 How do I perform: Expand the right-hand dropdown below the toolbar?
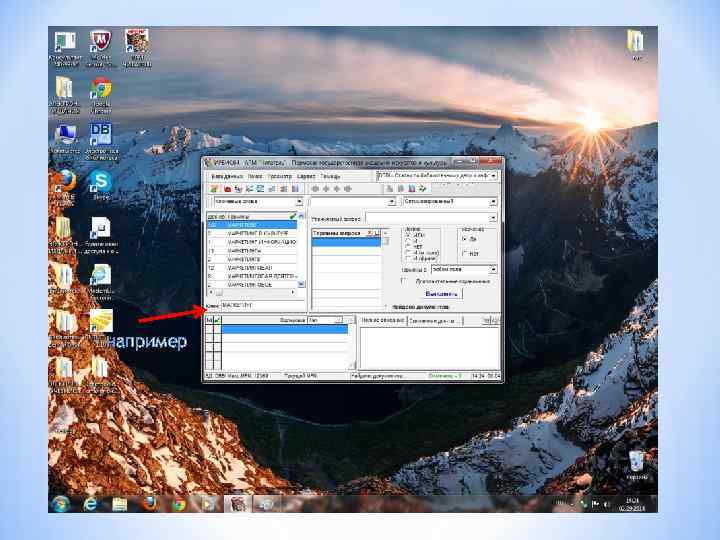pos(493,202)
